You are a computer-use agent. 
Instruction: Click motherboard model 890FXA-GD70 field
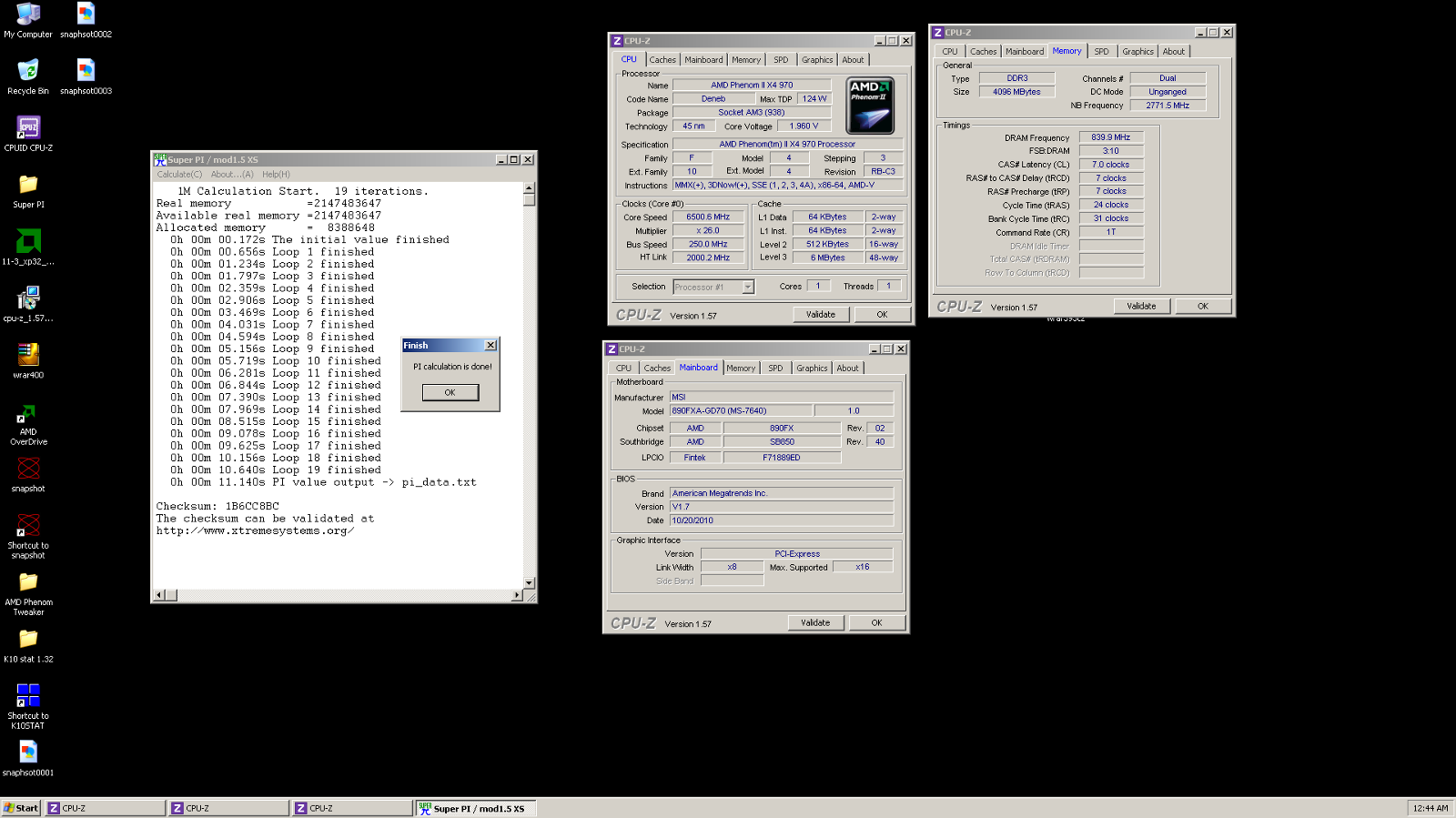(741, 411)
